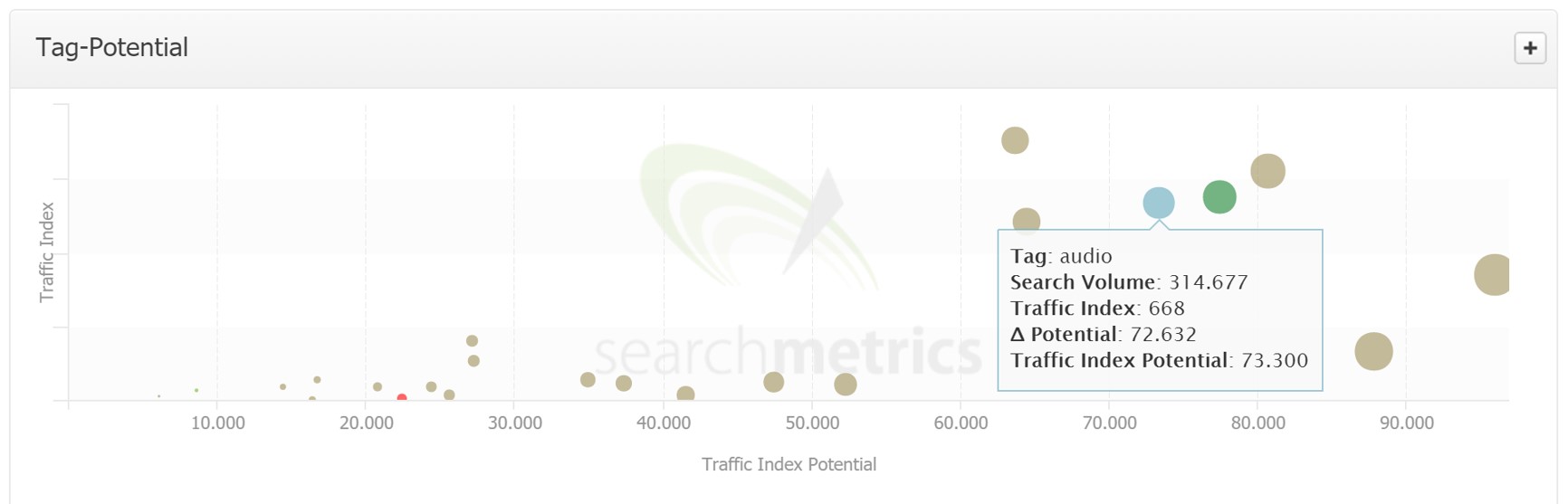Screen dimensions: 1568x504
Task: Select the bubble cut off at right edge
Action: pyautogui.click(x=1492, y=275)
